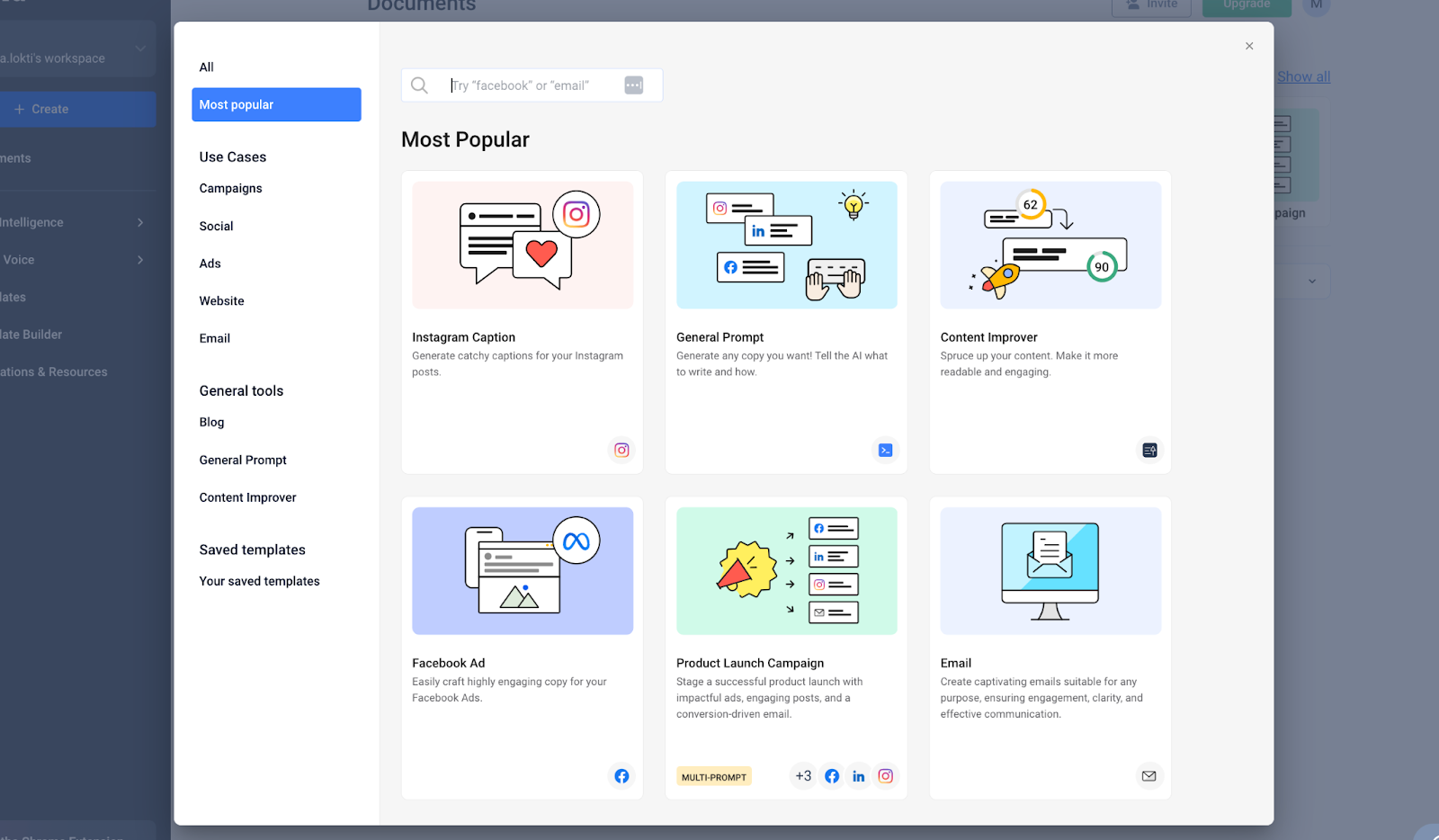Click the Facebook icon on Facebook Ad card

(621, 775)
